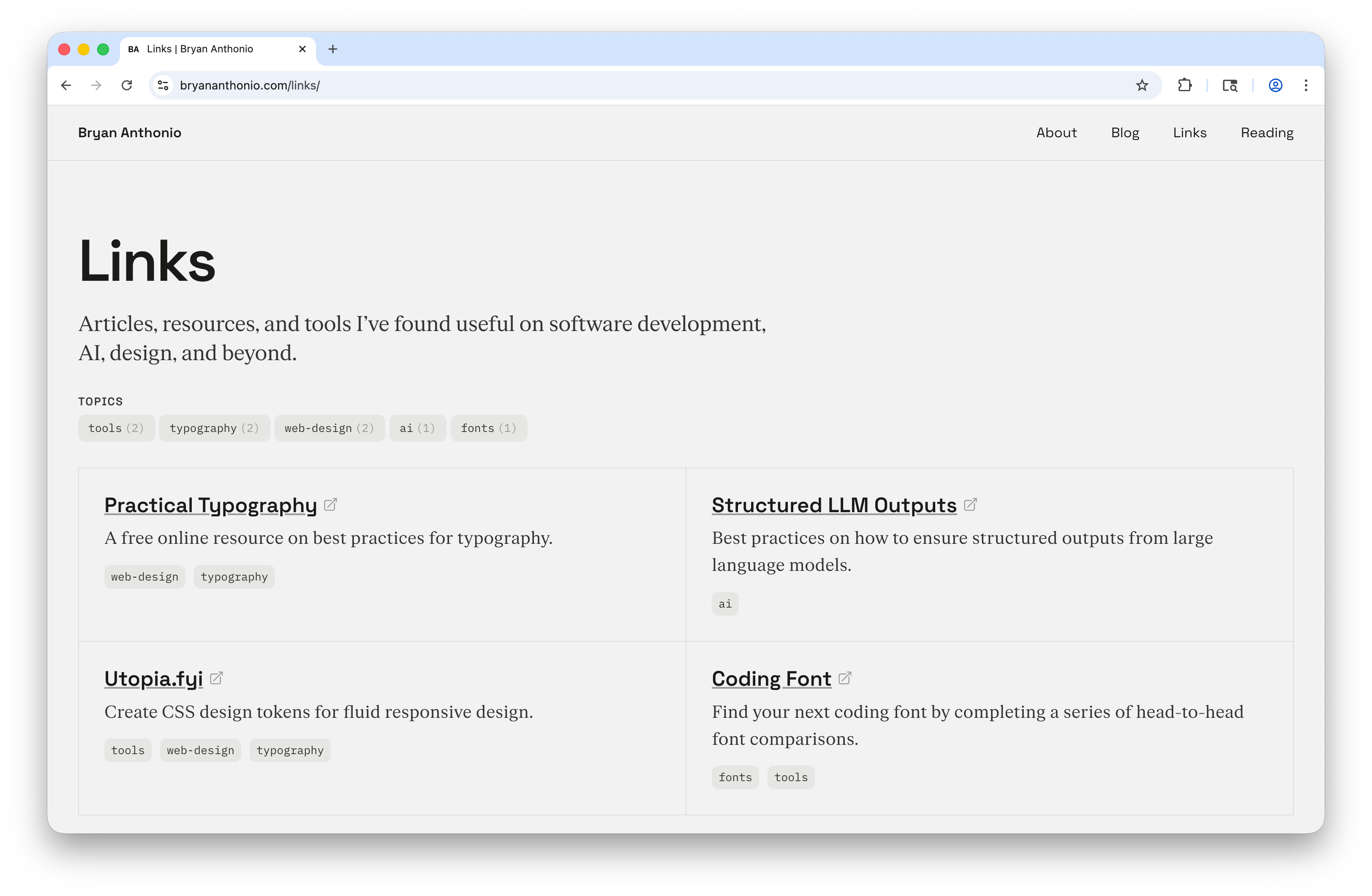Reload the page
The image size is (1372, 896).
point(128,85)
